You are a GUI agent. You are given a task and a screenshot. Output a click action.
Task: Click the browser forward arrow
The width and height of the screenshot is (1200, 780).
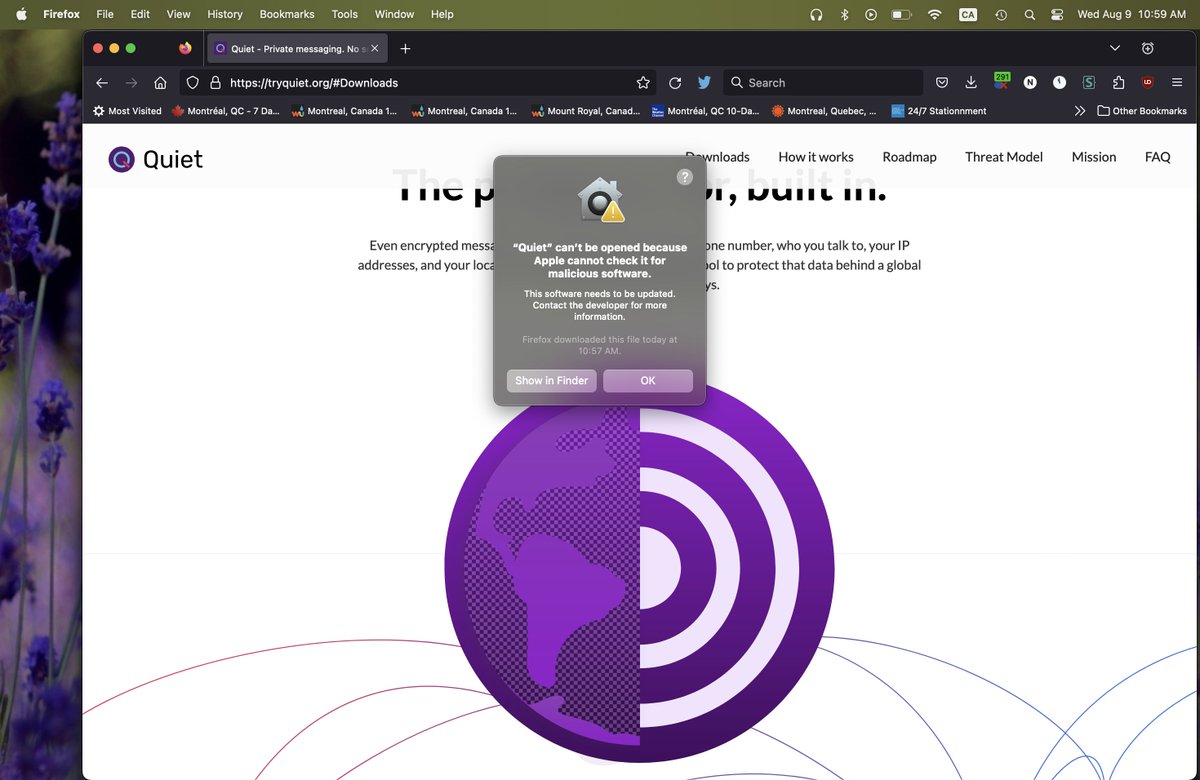pos(131,83)
